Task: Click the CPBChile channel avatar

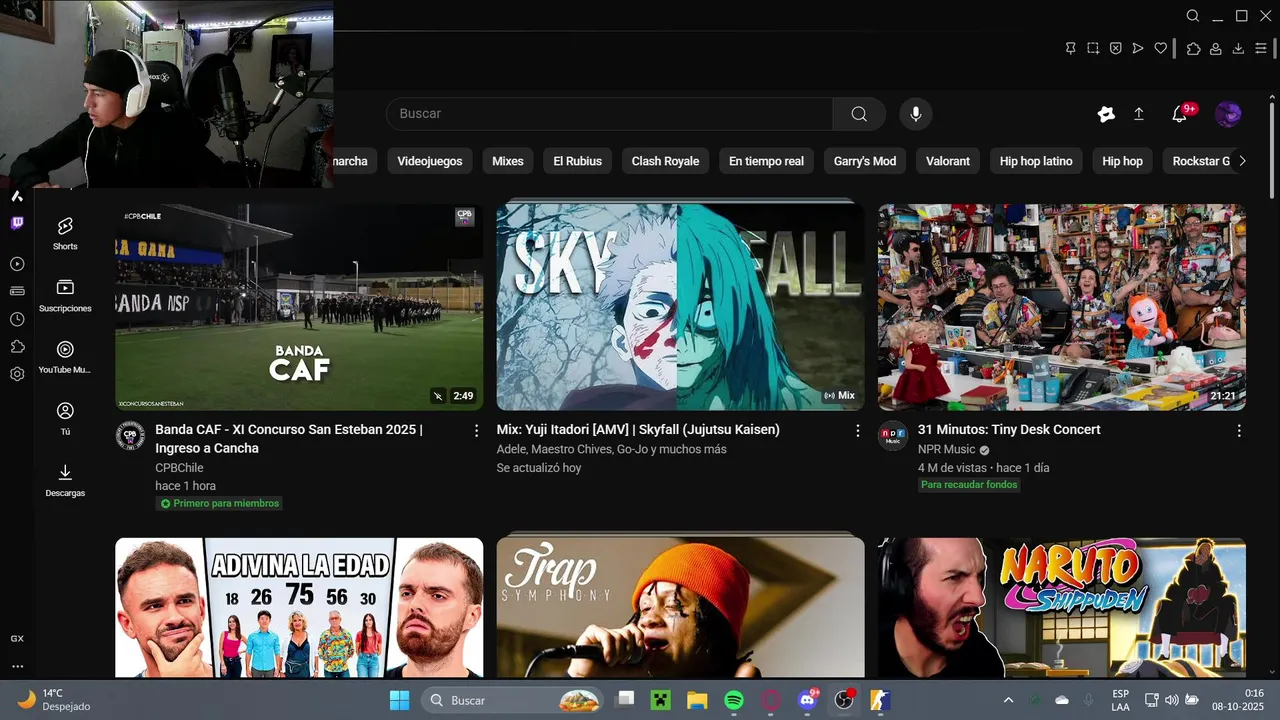Action: (x=130, y=436)
